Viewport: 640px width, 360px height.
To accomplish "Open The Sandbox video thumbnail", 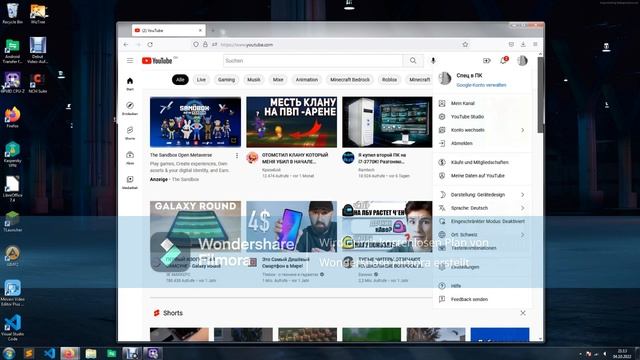I will point(195,122).
